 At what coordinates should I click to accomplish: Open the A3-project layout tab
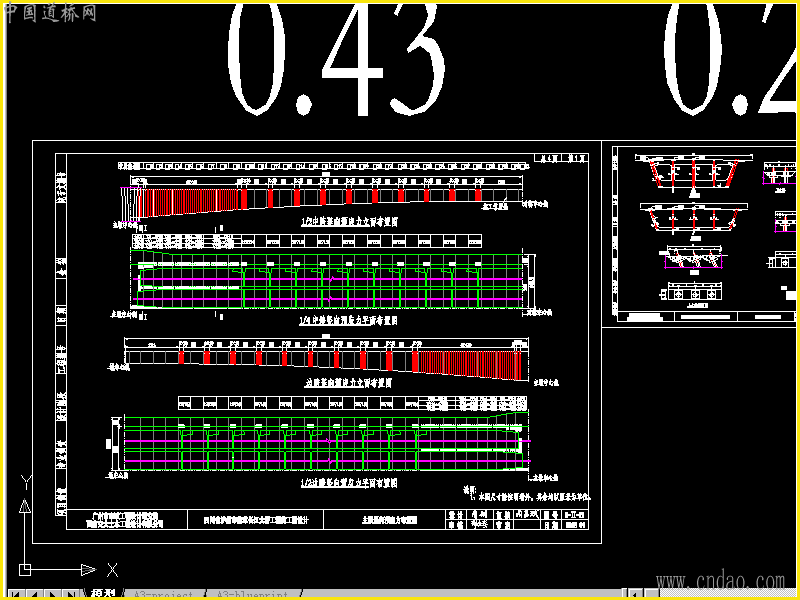(162, 595)
